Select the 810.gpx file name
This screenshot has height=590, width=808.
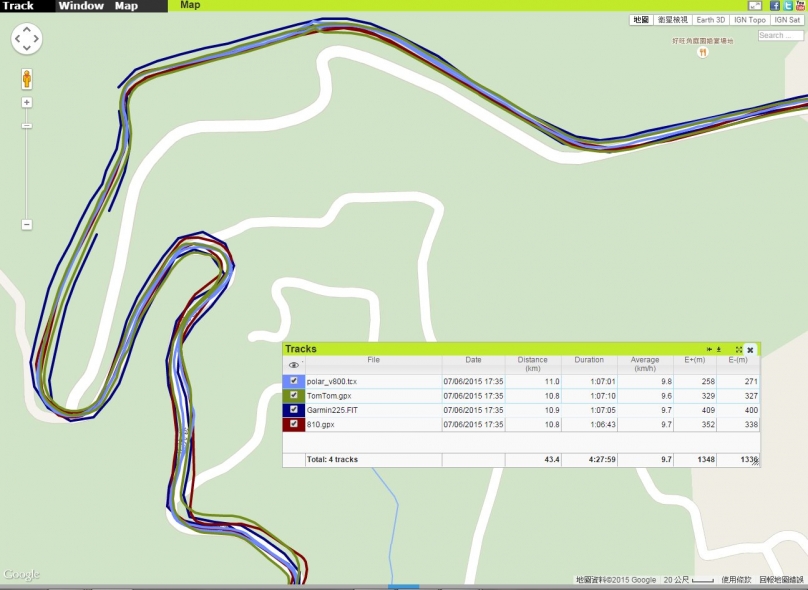(321, 425)
